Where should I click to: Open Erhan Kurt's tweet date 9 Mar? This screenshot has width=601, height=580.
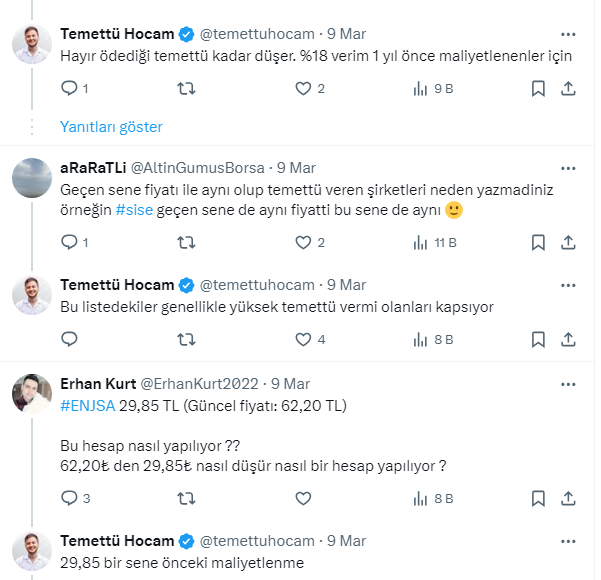290,383
